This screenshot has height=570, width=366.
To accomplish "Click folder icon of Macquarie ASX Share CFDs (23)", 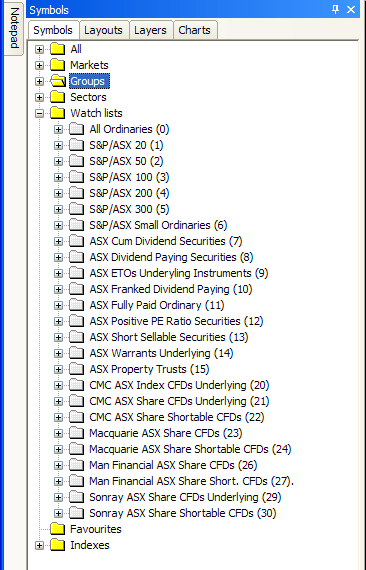I will [x=76, y=433].
